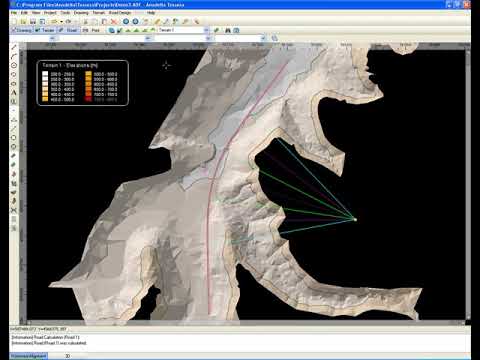Image resolution: width=480 pixels, height=360 pixels.
Task: Open the Help menu
Action: (x=151, y=13)
